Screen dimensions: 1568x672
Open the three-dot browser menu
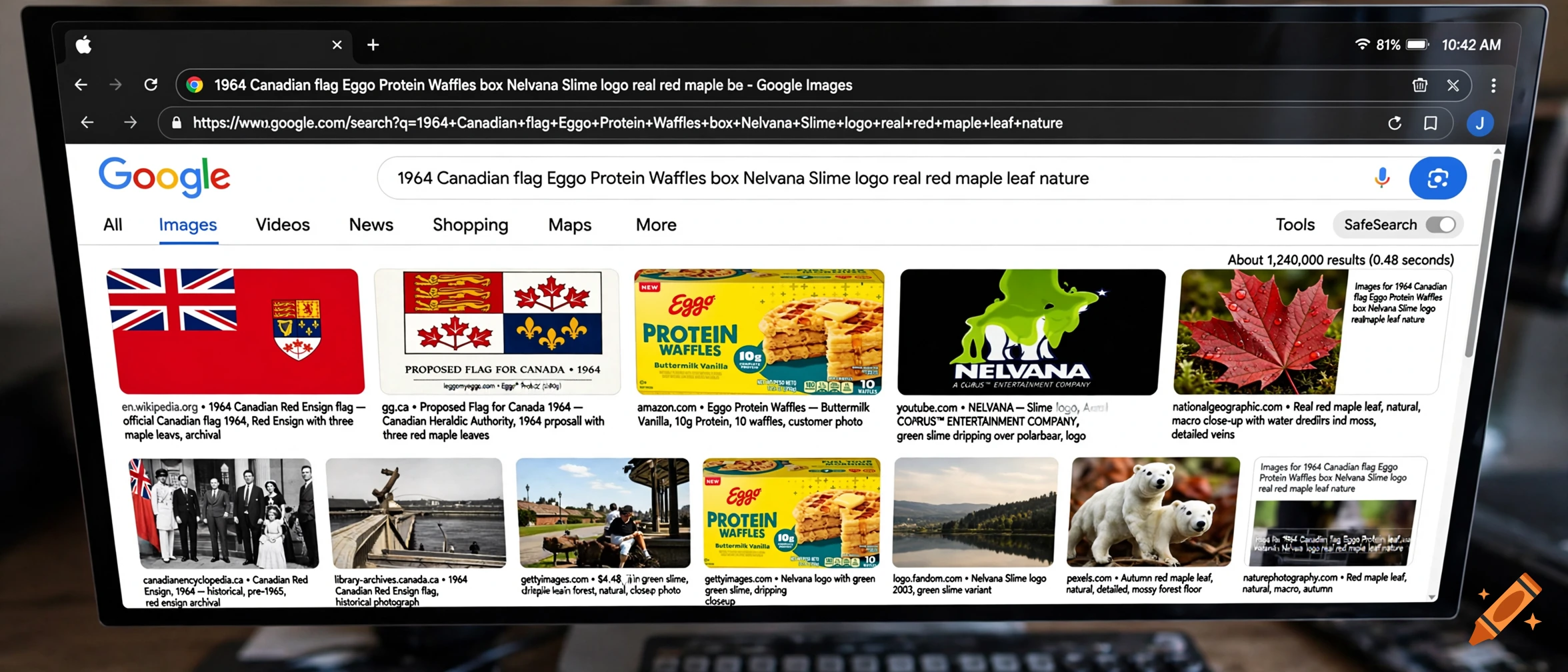point(1493,85)
